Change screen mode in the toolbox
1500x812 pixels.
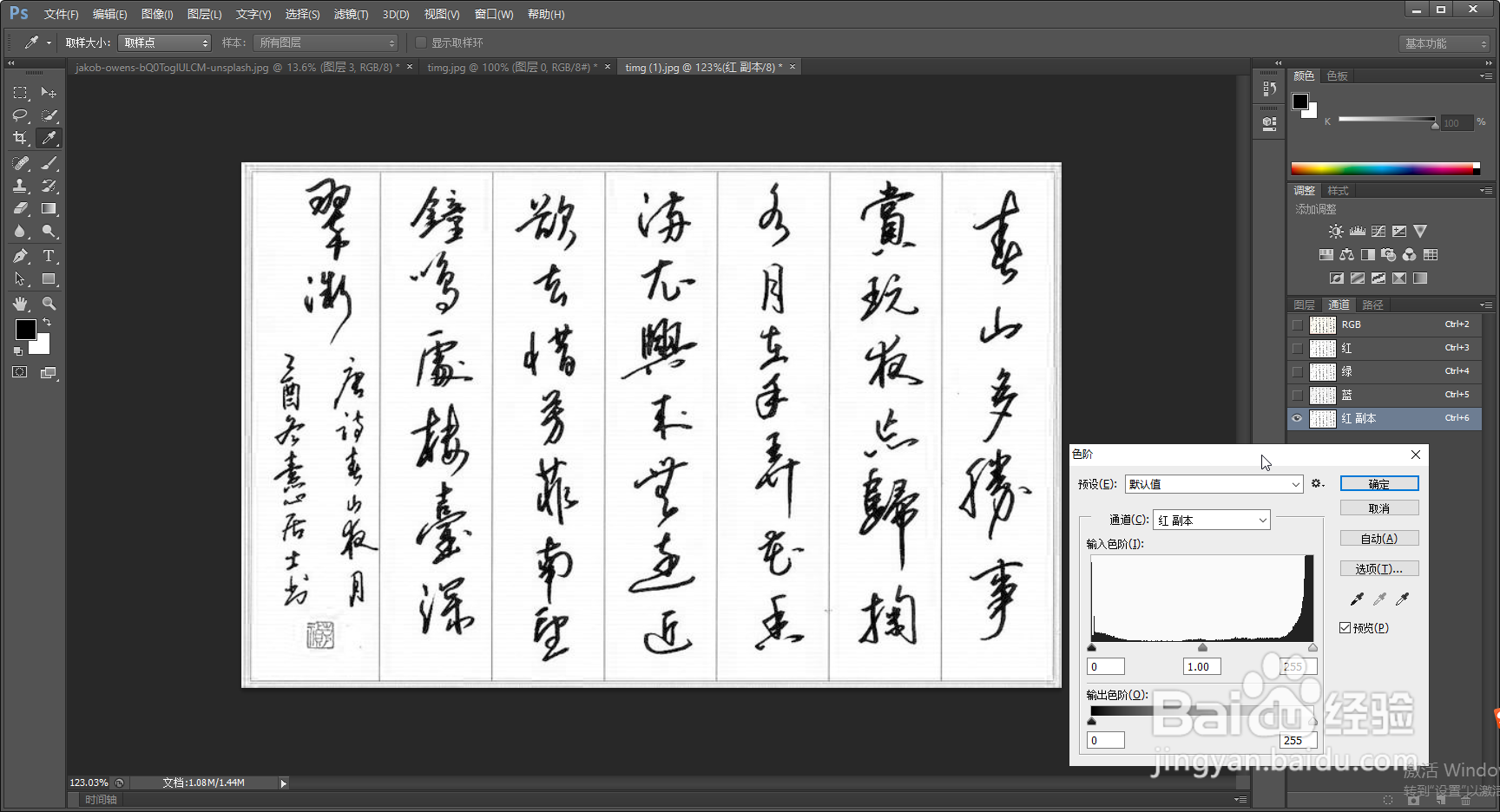tap(49, 373)
